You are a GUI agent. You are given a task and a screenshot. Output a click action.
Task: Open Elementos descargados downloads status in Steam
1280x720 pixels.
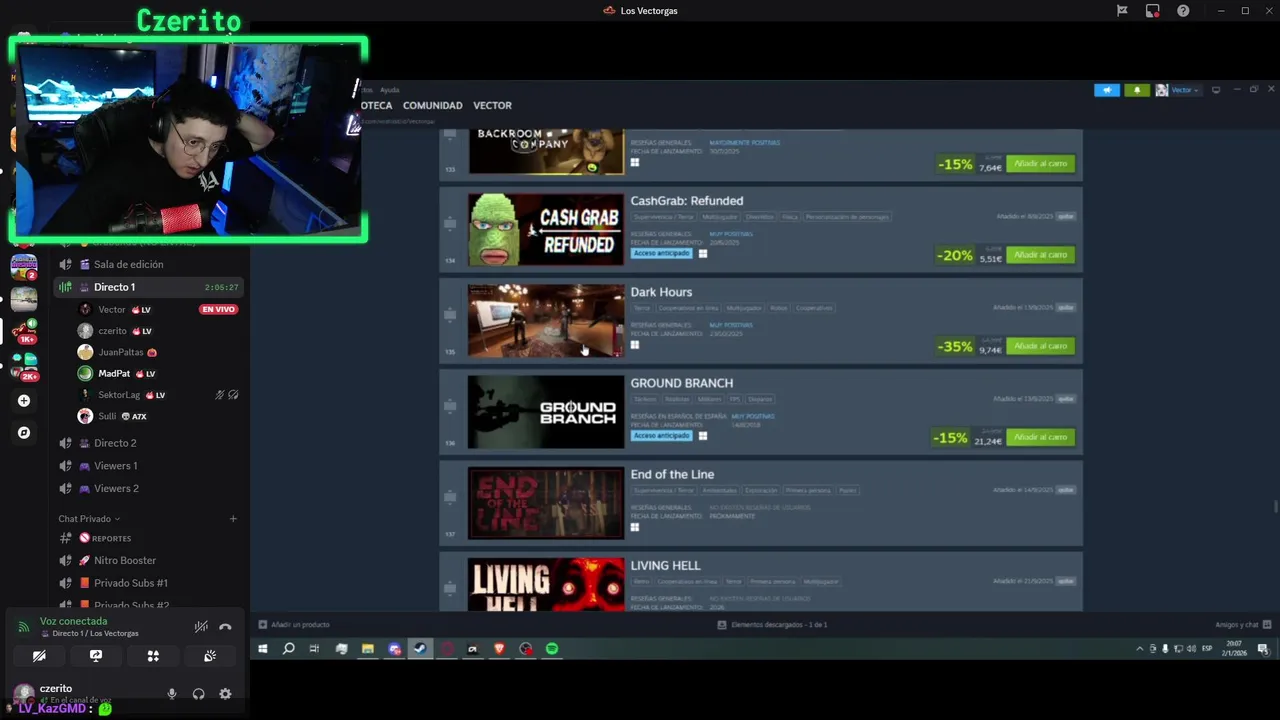pos(773,625)
